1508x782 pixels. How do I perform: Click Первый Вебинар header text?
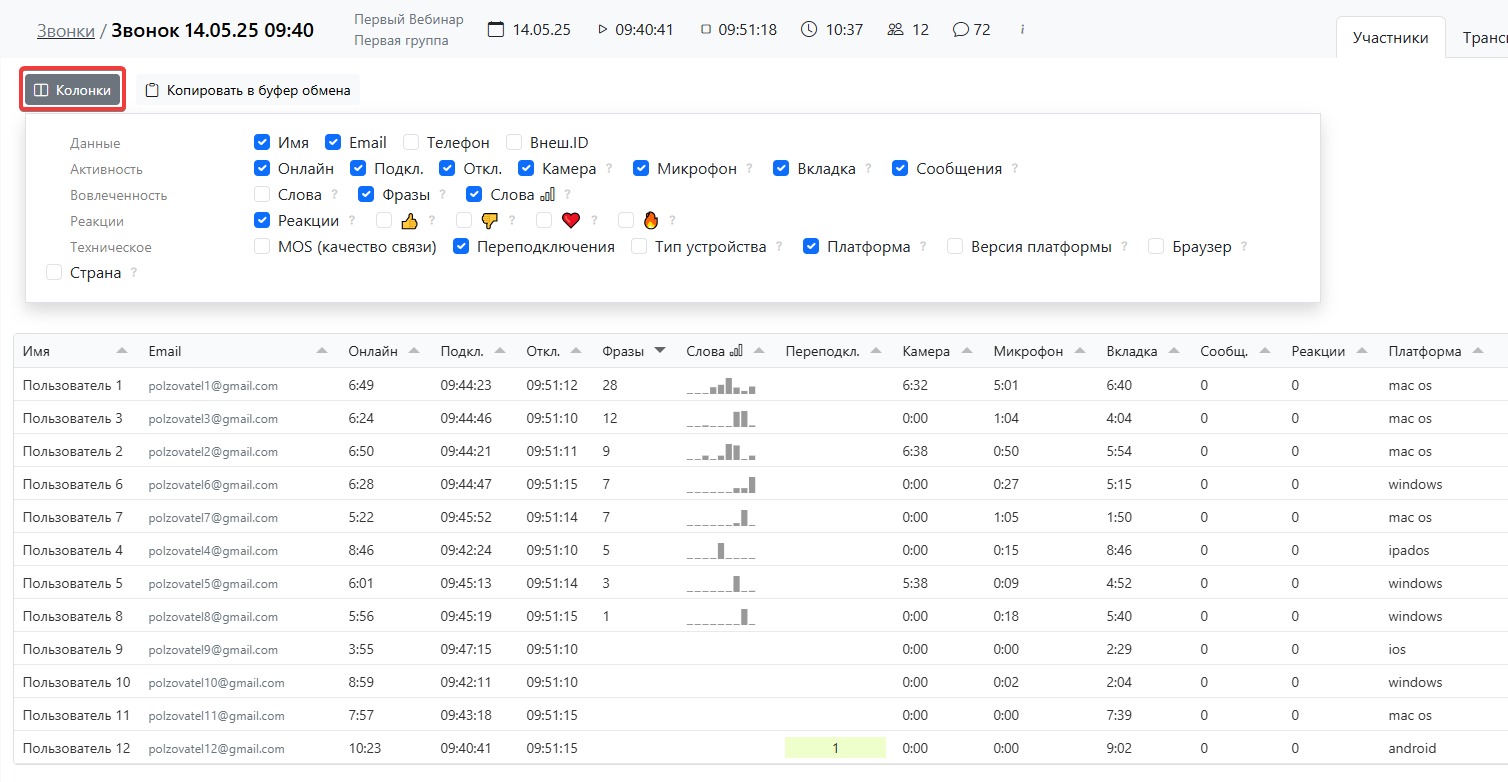click(x=409, y=20)
